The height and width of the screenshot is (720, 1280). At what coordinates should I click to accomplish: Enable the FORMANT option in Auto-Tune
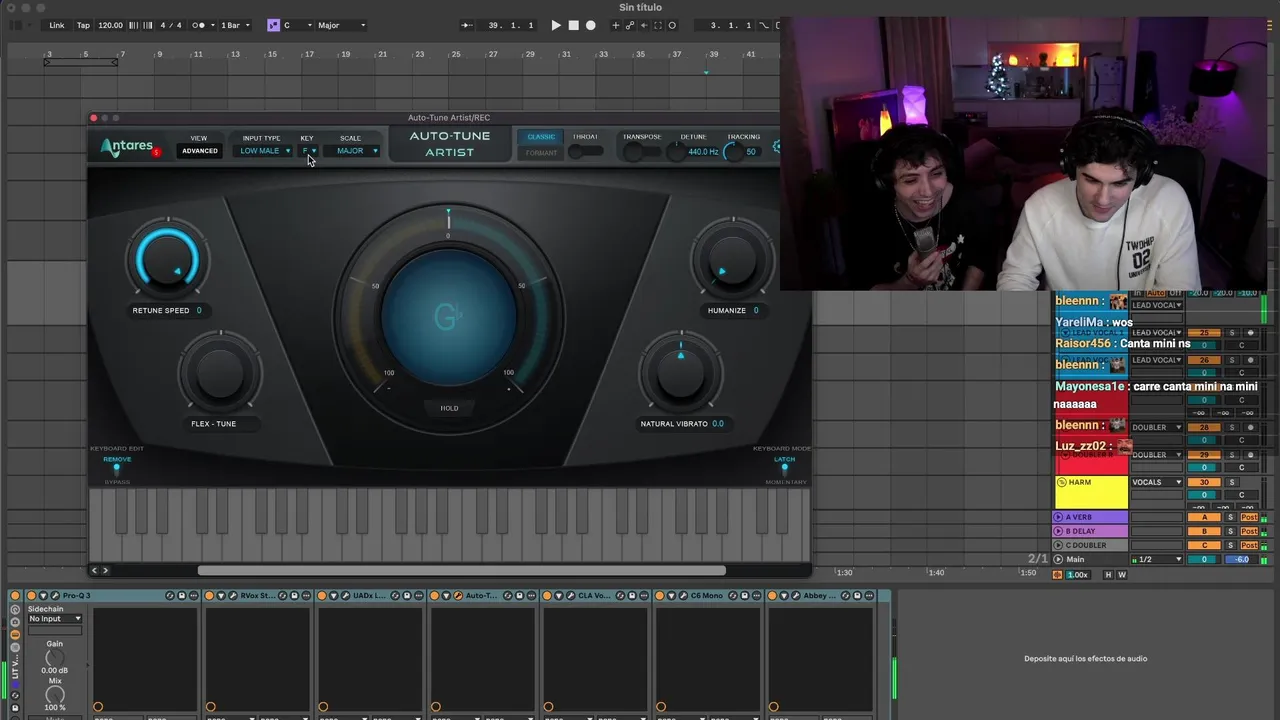[x=541, y=153]
